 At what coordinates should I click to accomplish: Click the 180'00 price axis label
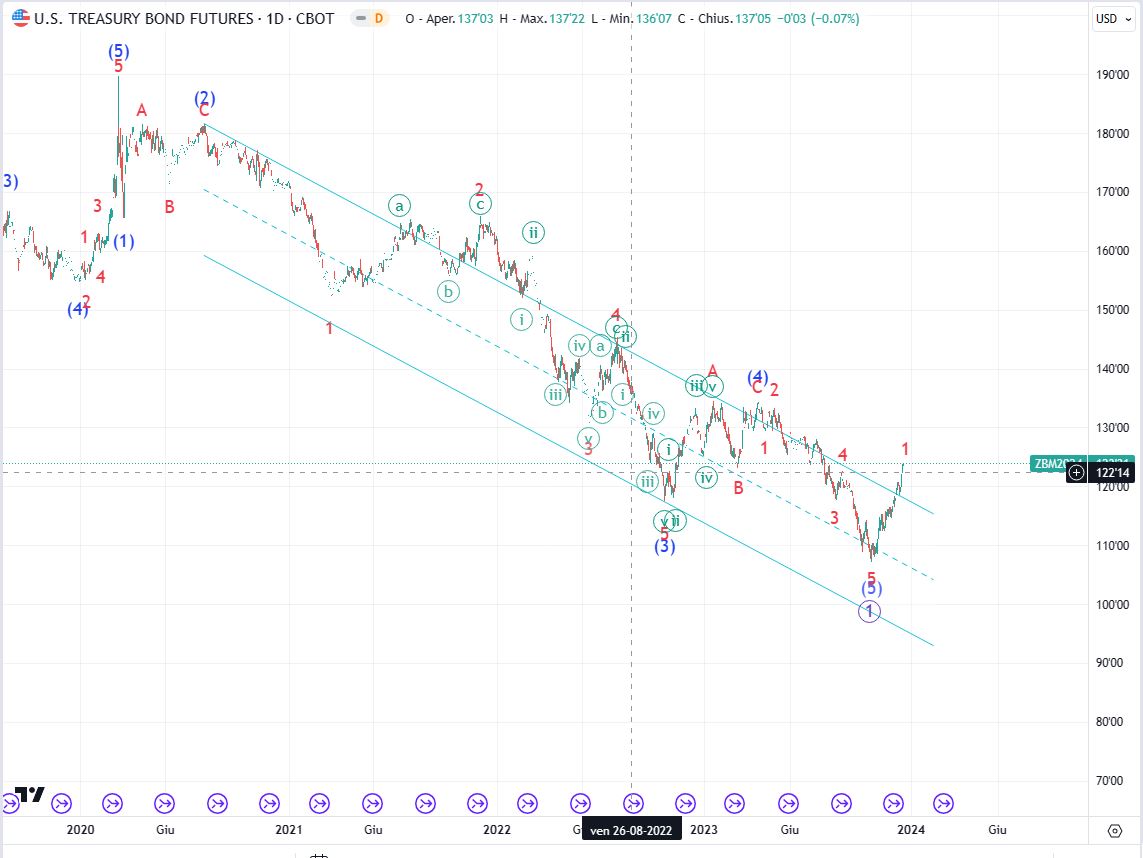(x=1112, y=133)
